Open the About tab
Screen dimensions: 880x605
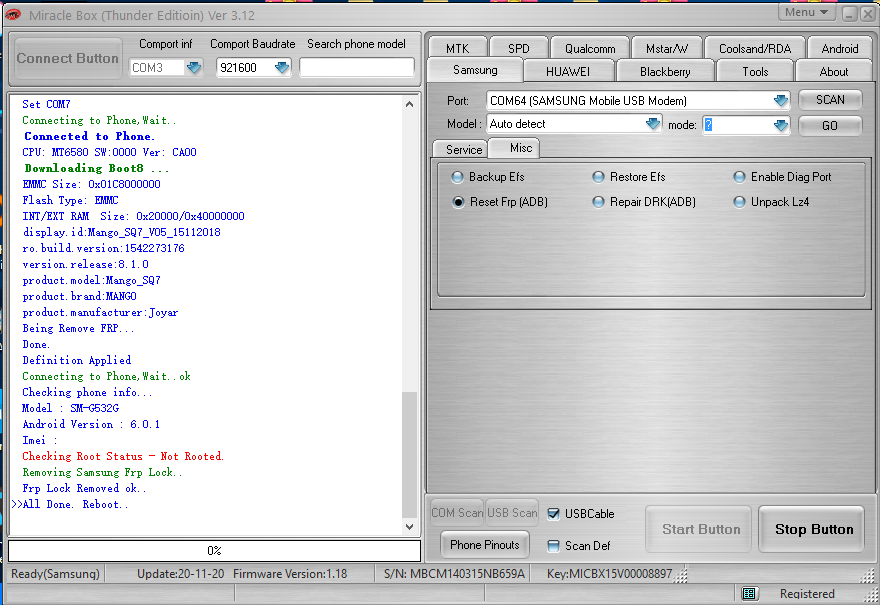833,71
